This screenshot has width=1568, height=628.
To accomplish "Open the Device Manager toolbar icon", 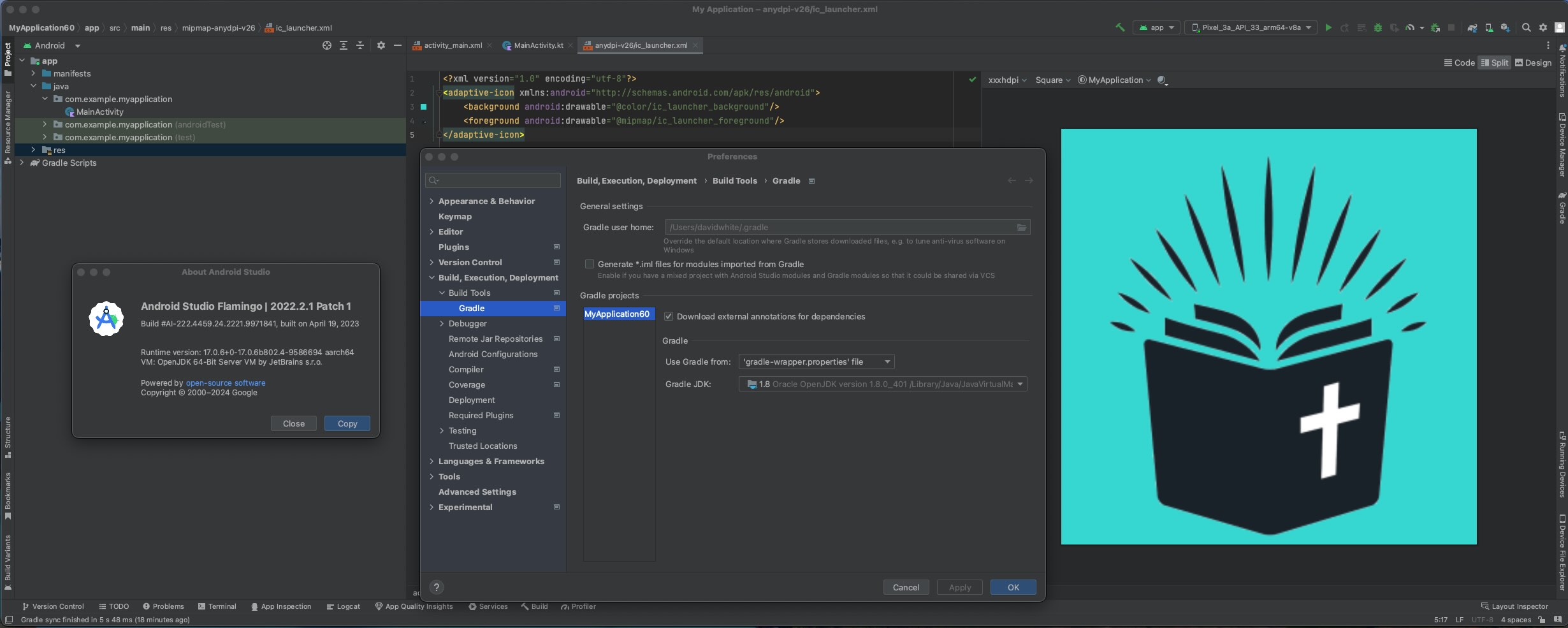I will click(x=1489, y=27).
